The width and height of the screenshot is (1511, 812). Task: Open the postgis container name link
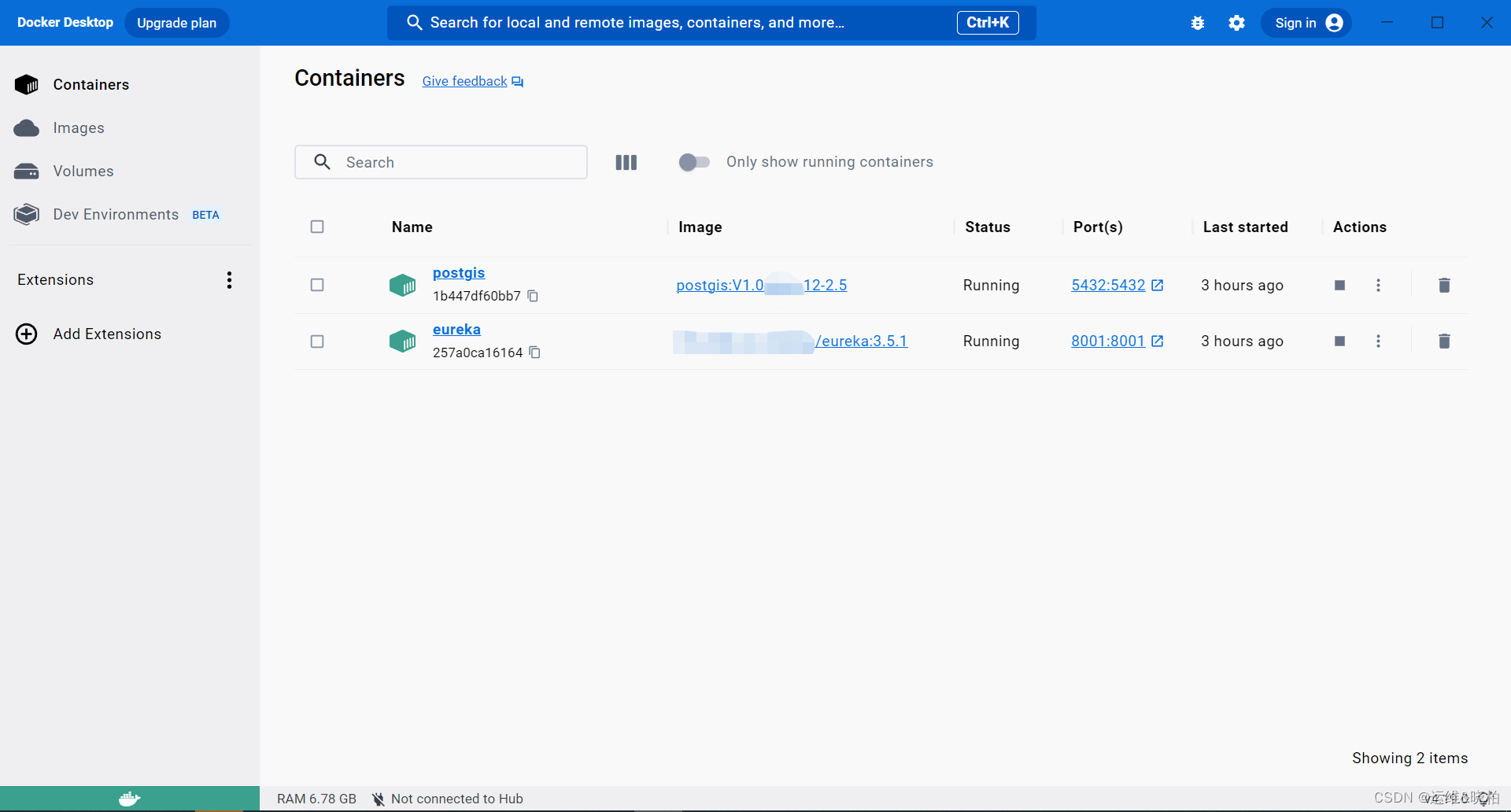459,273
